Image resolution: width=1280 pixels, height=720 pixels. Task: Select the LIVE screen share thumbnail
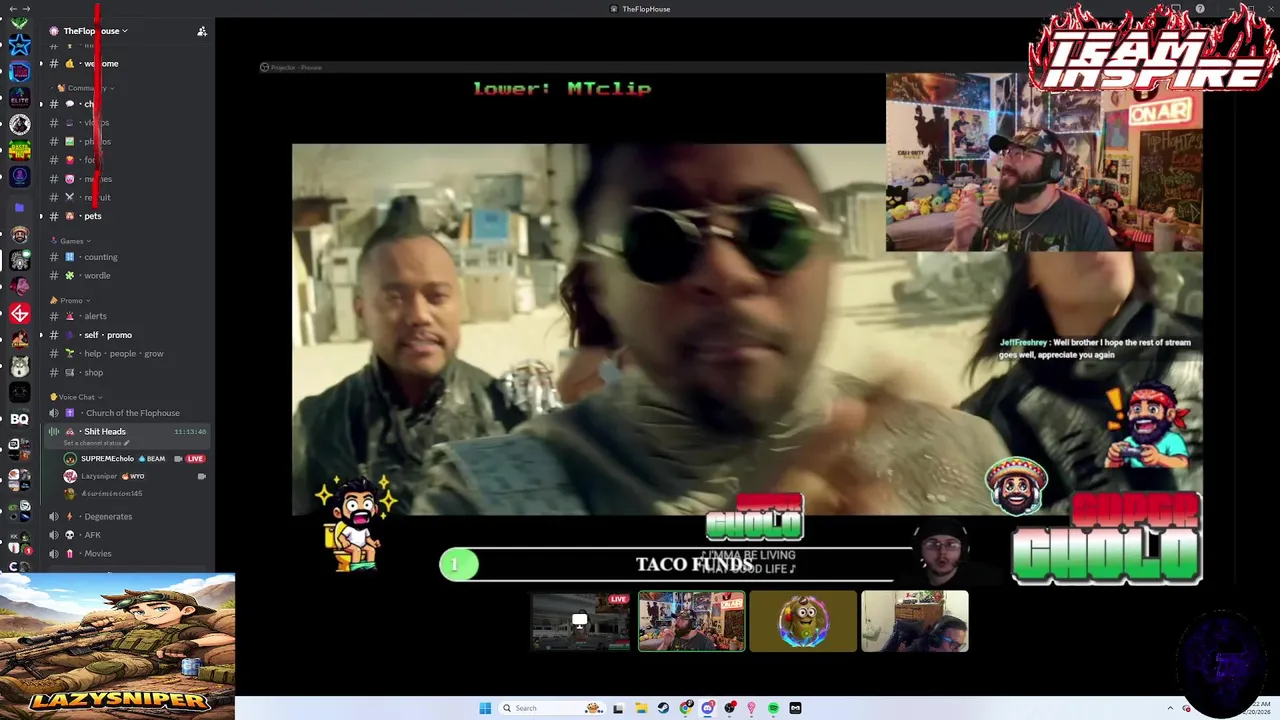pos(581,621)
